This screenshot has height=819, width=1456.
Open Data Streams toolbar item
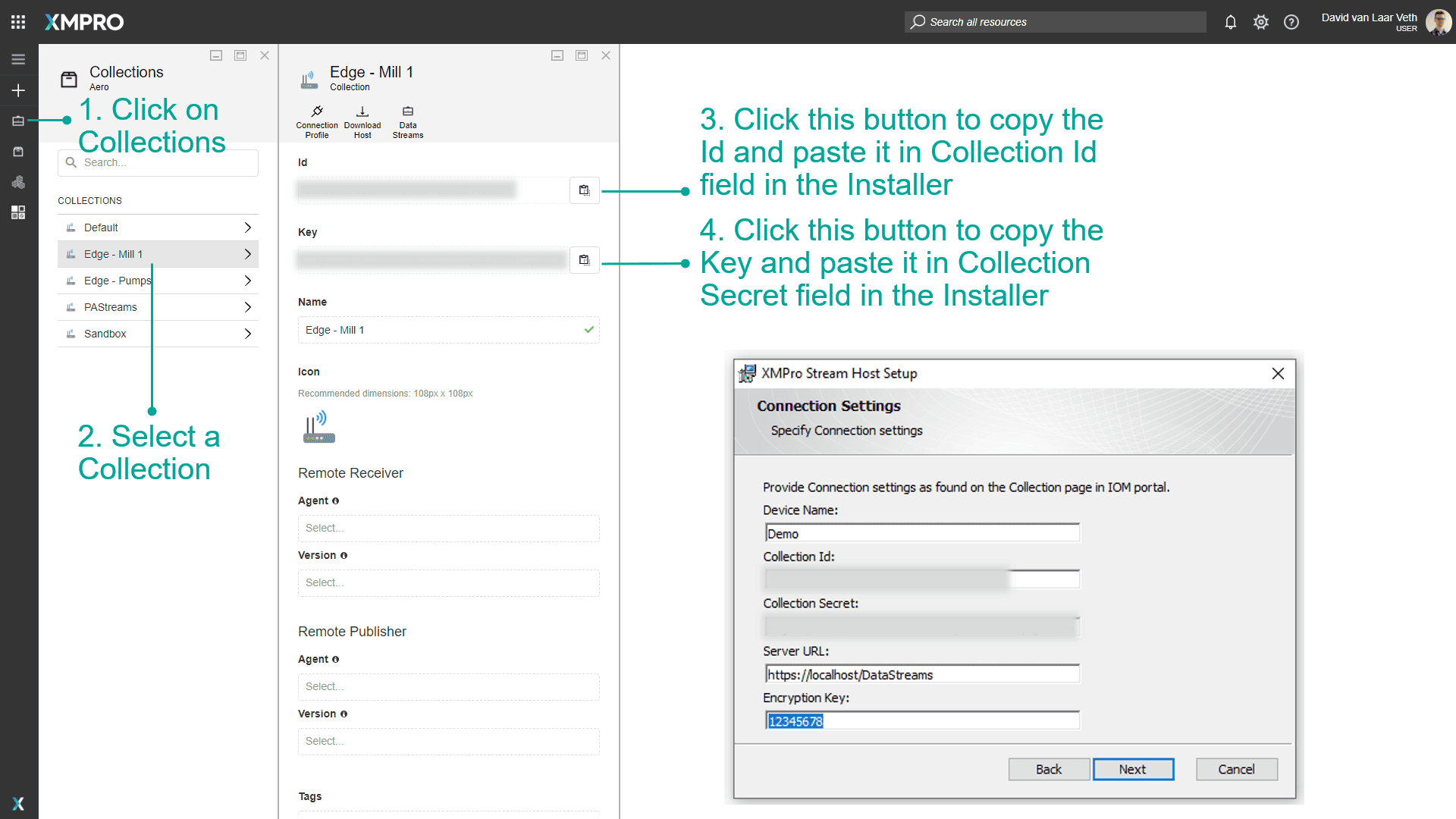pos(408,121)
